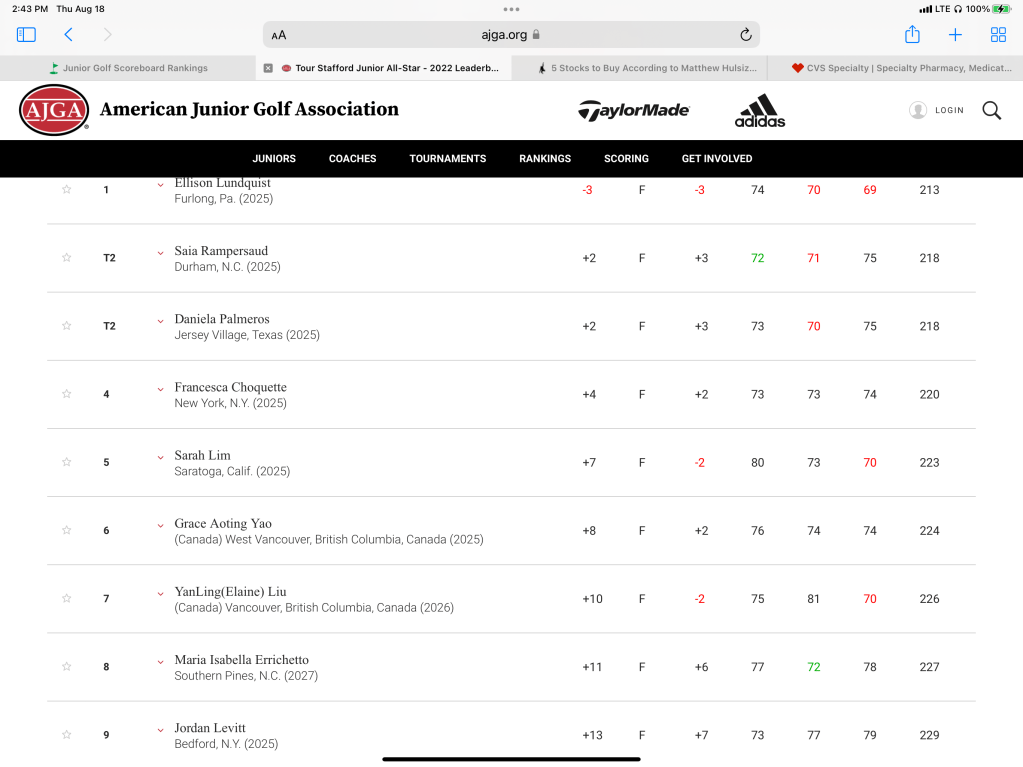Star Jordan Levitt as a favorite
Viewport: 1023px width, 767px height.
pos(67,734)
